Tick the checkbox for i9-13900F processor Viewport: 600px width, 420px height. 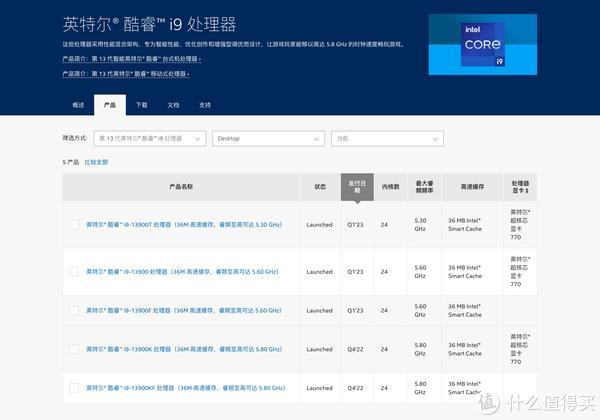[x=74, y=310]
